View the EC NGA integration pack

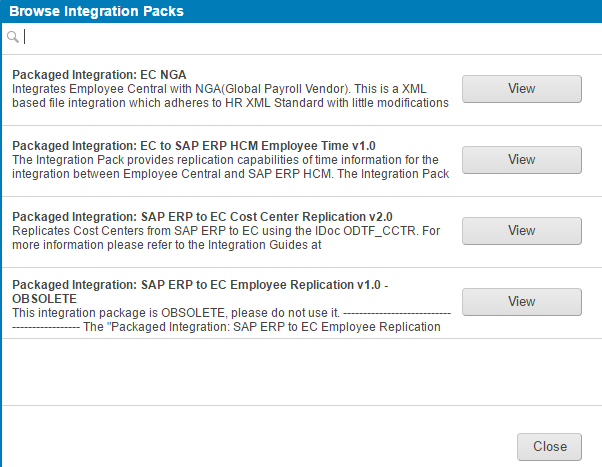[521, 89]
